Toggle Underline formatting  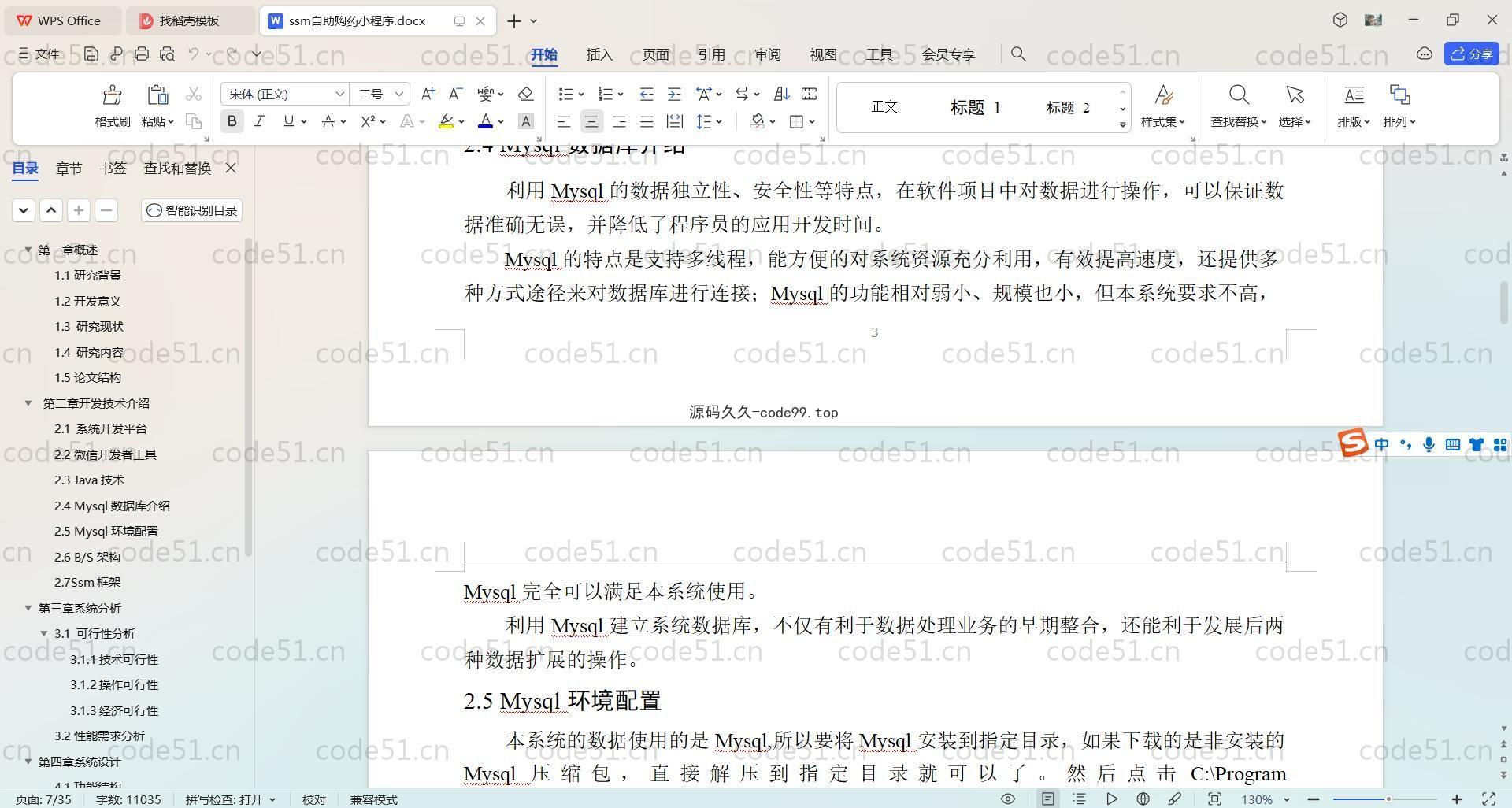click(x=288, y=121)
